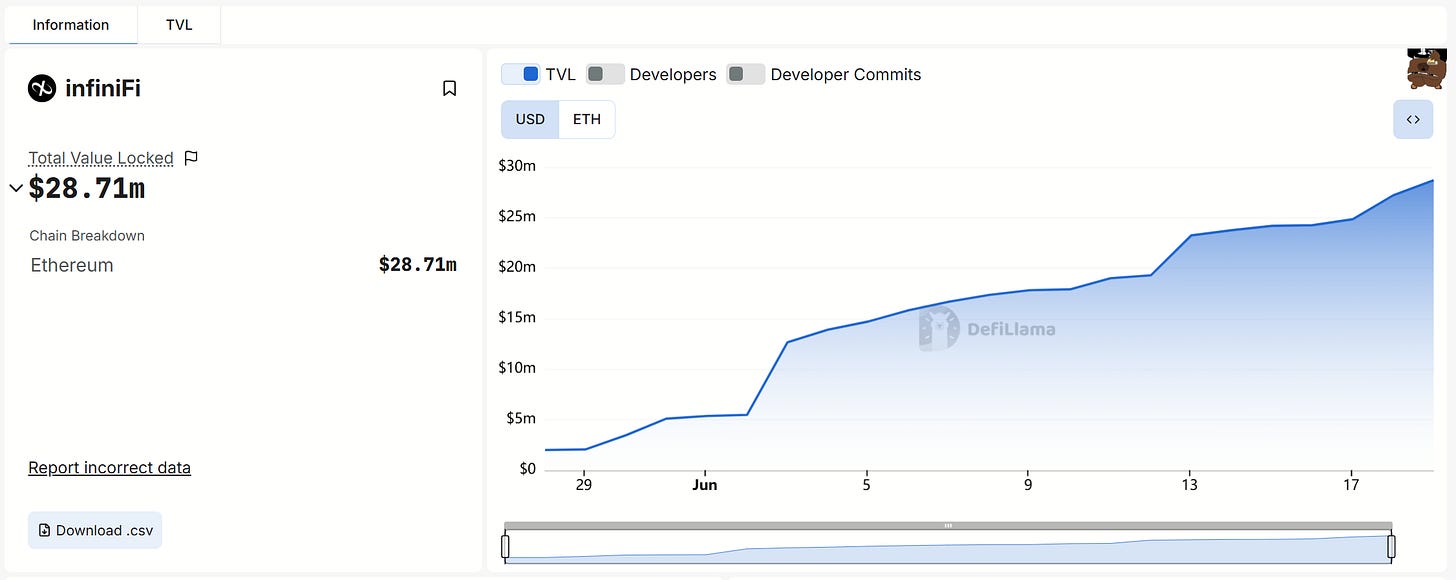
Task: Click the Ethereum chain breakdown row
Action: [x=243, y=265]
